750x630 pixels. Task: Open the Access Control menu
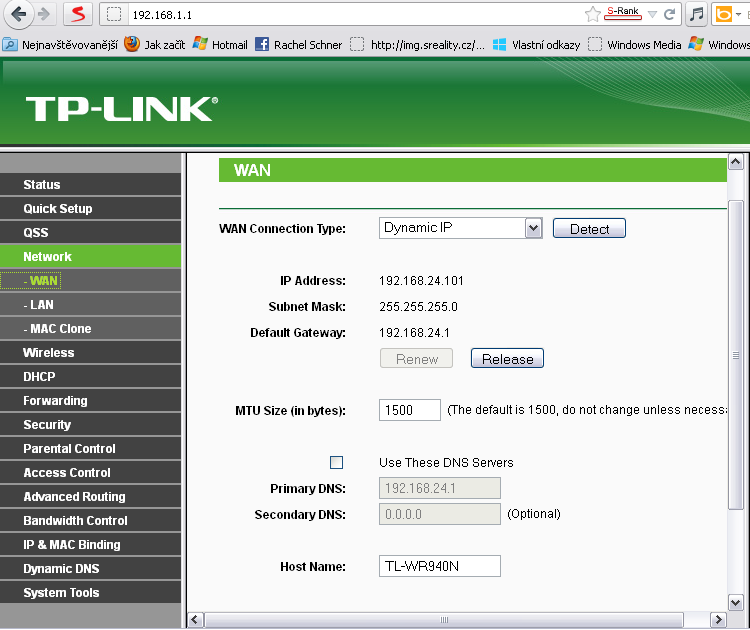click(x=90, y=473)
